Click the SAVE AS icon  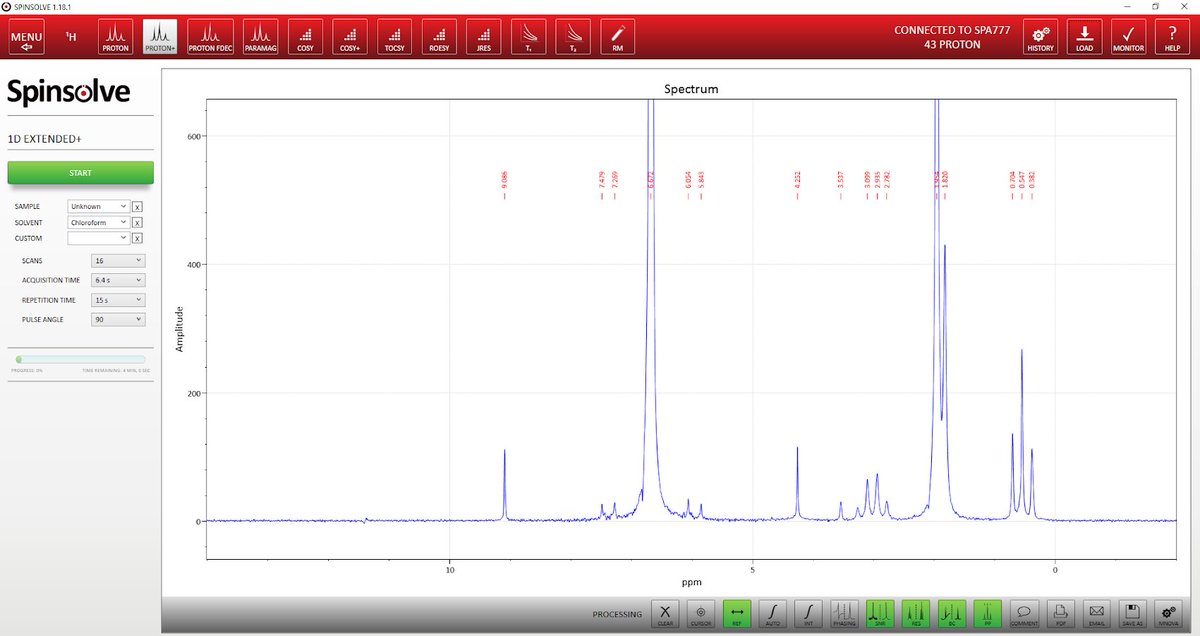click(1132, 614)
